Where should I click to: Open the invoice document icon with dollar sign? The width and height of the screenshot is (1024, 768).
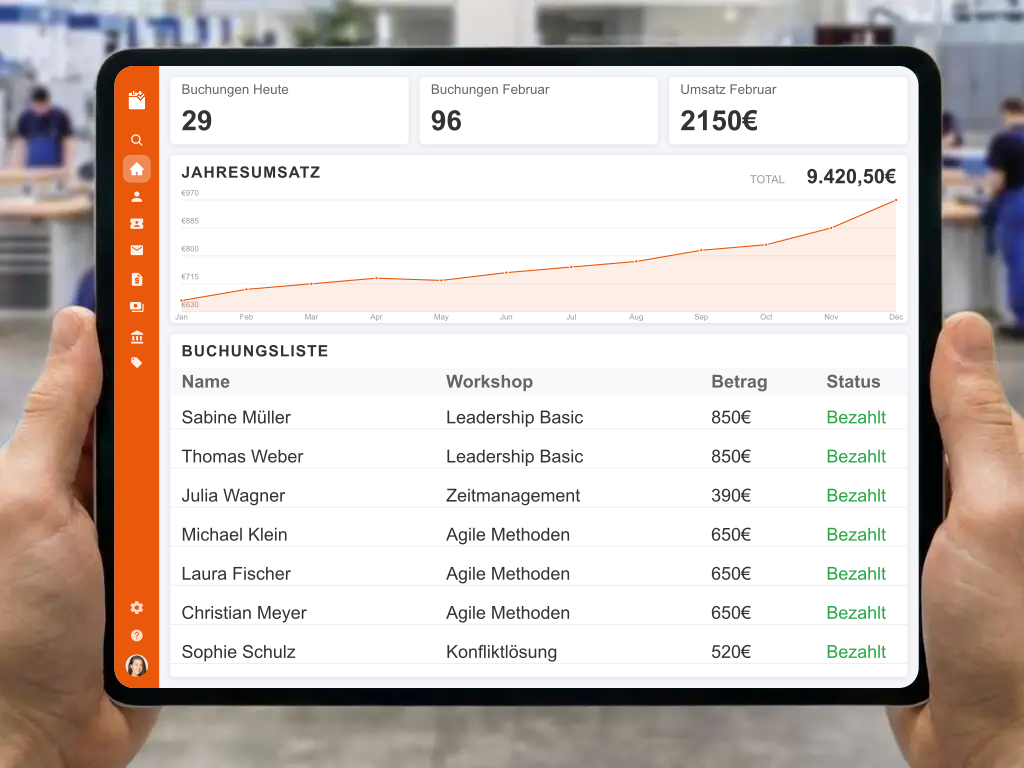pos(137,279)
